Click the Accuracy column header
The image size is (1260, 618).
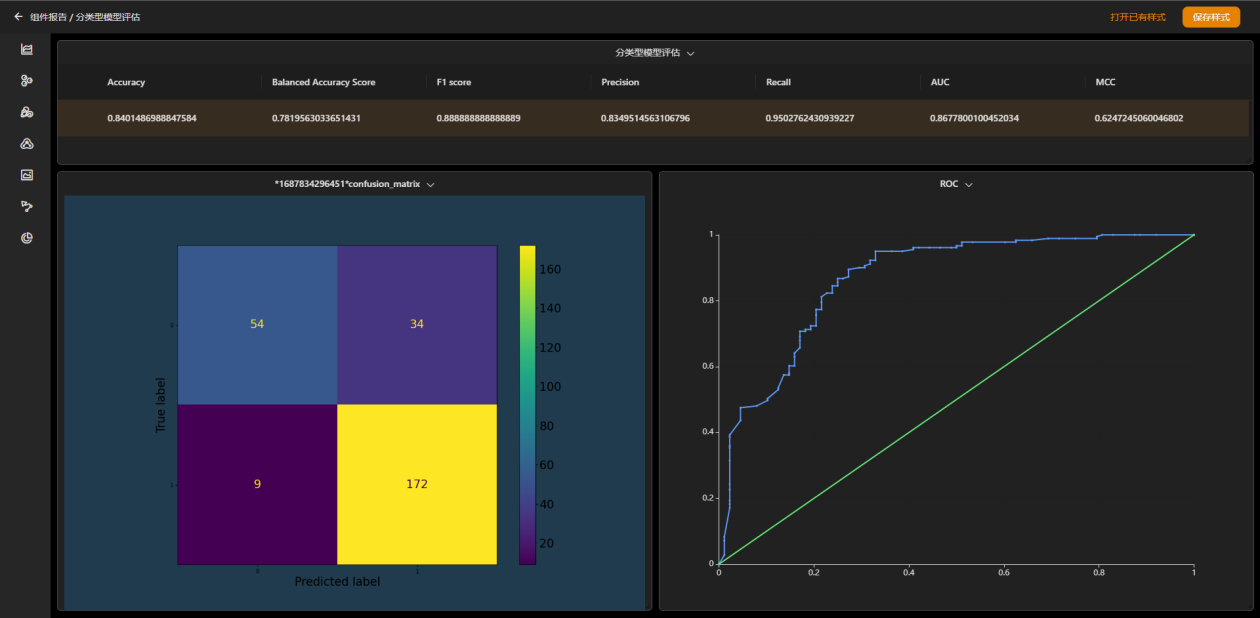(x=126, y=82)
